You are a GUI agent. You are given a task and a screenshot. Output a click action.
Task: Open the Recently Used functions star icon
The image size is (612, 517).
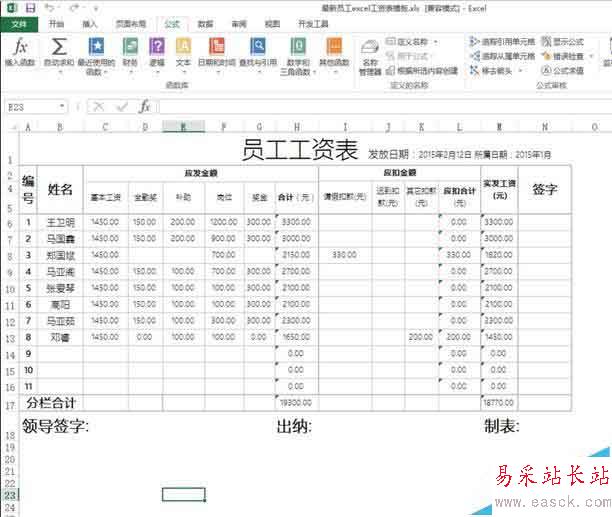[96, 46]
